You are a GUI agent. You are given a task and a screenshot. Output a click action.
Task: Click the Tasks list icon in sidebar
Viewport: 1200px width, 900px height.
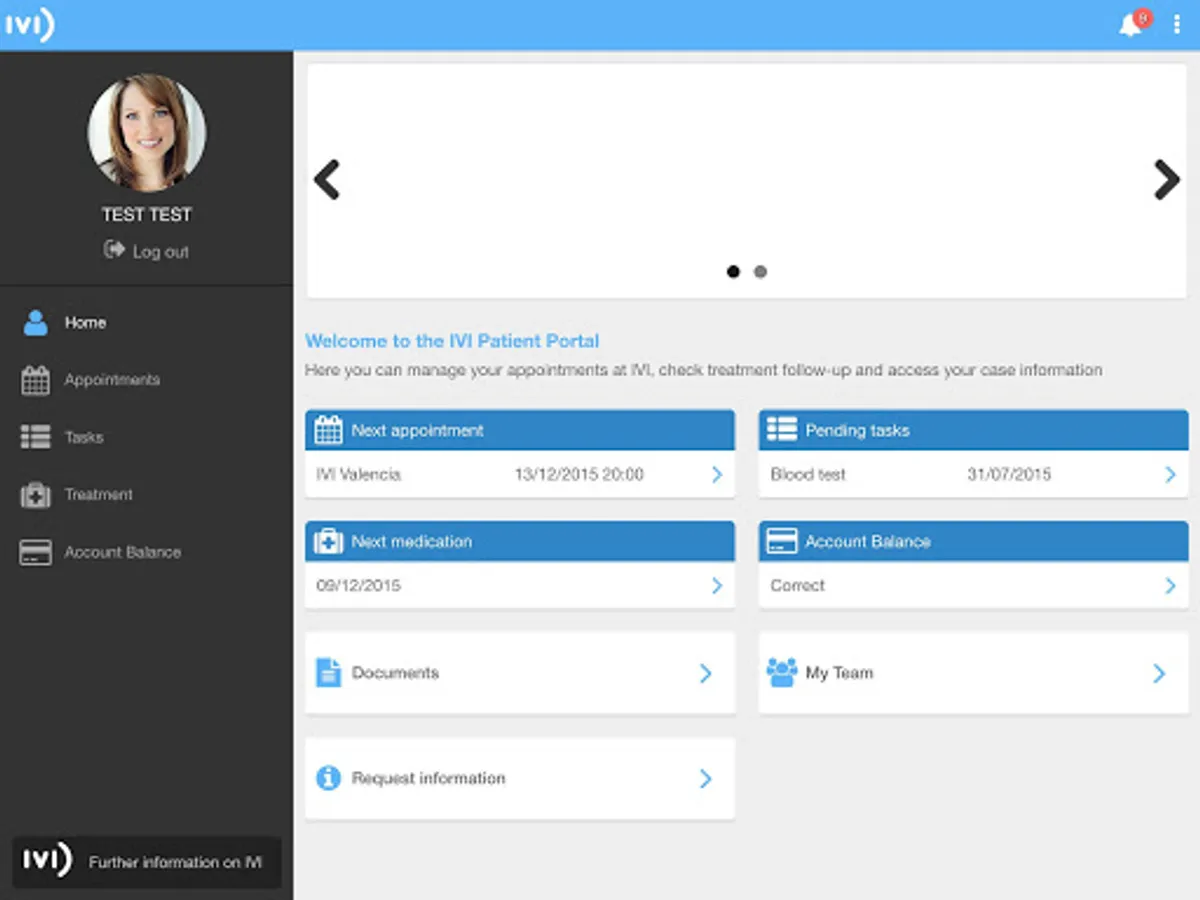pos(35,437)
